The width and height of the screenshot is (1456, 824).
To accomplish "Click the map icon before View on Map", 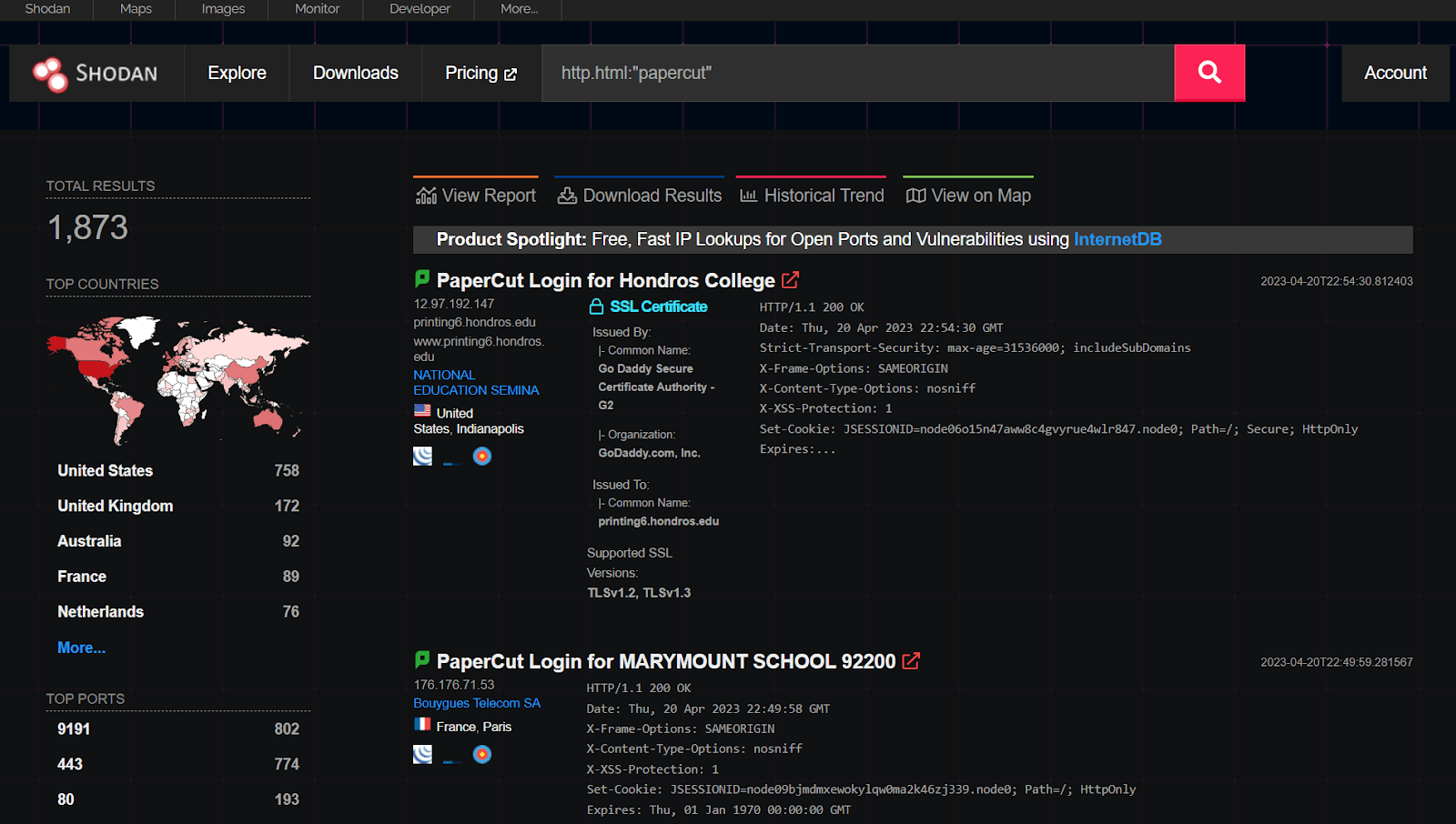I will 916,196.
